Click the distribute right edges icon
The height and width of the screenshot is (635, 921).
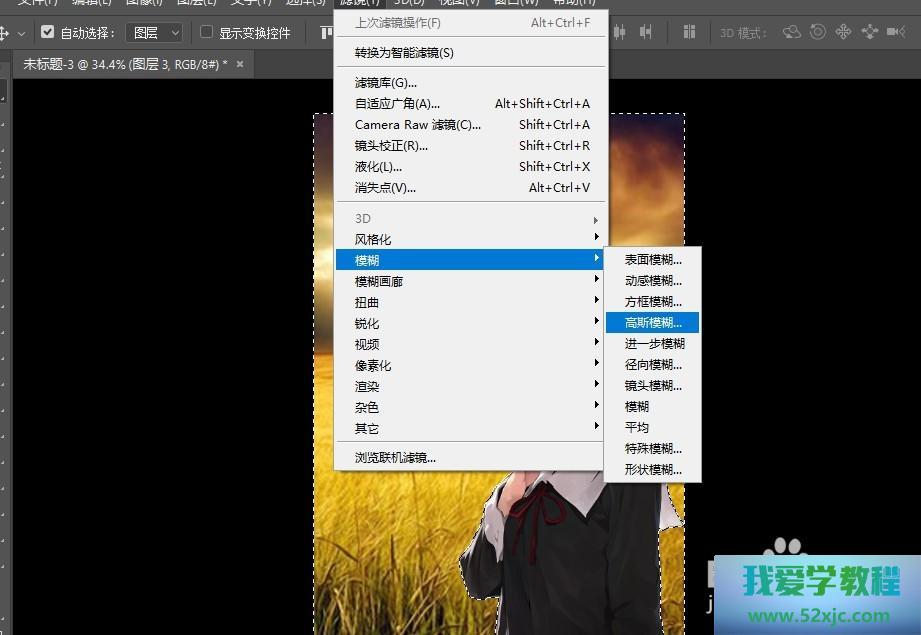click(x=645, y=32)
